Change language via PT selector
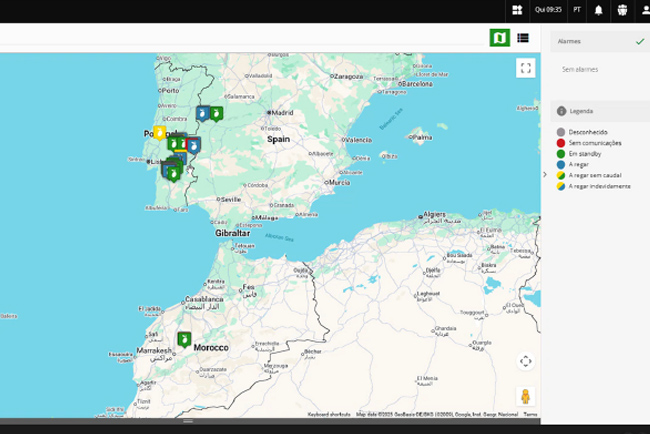650x434 pixels. click(x=577, y=10)
